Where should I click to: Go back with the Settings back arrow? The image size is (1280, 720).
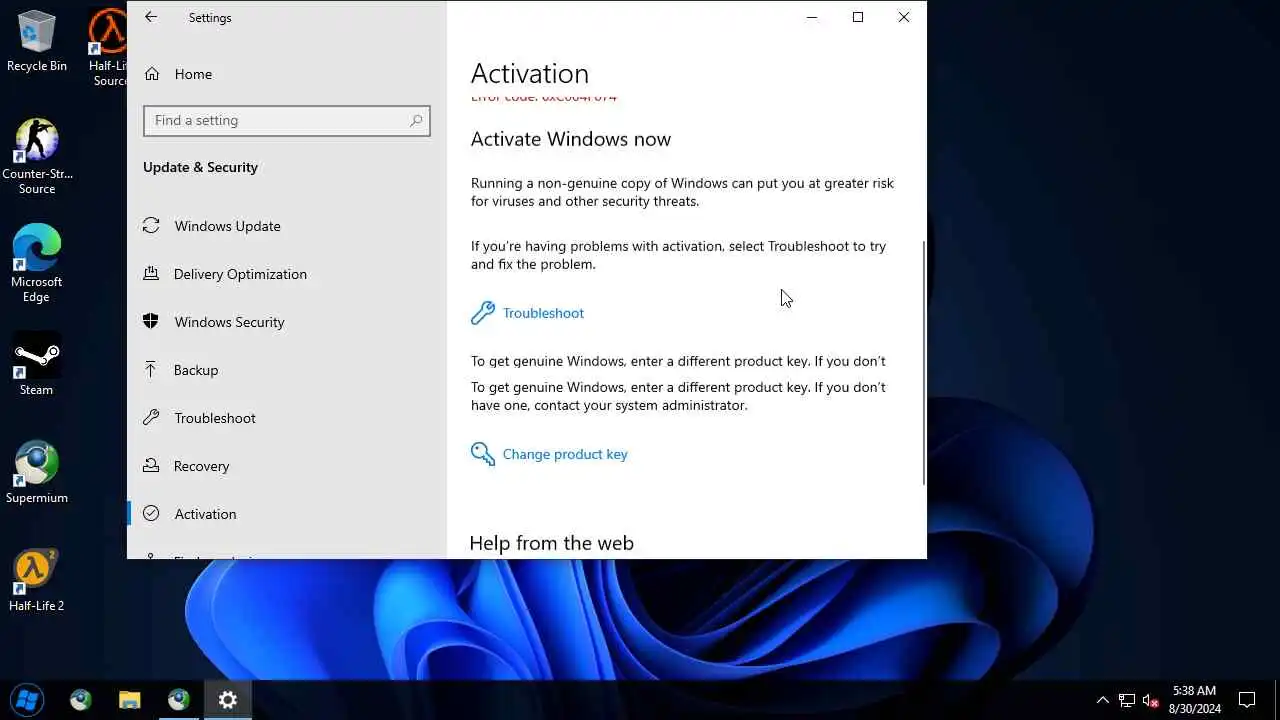pos(151,17)
